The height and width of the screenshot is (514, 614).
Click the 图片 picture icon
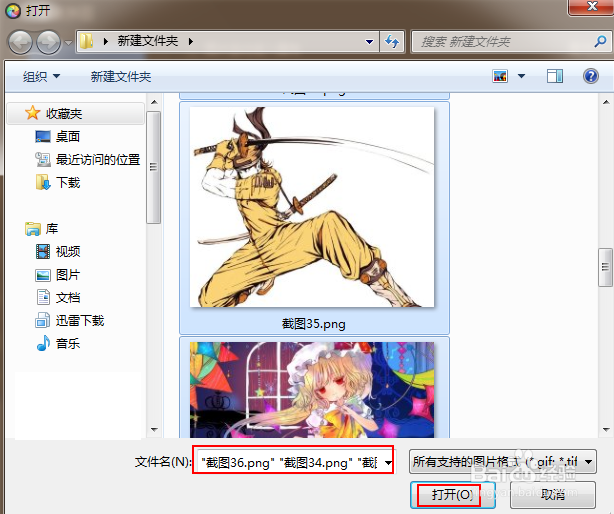coord(43,275)
